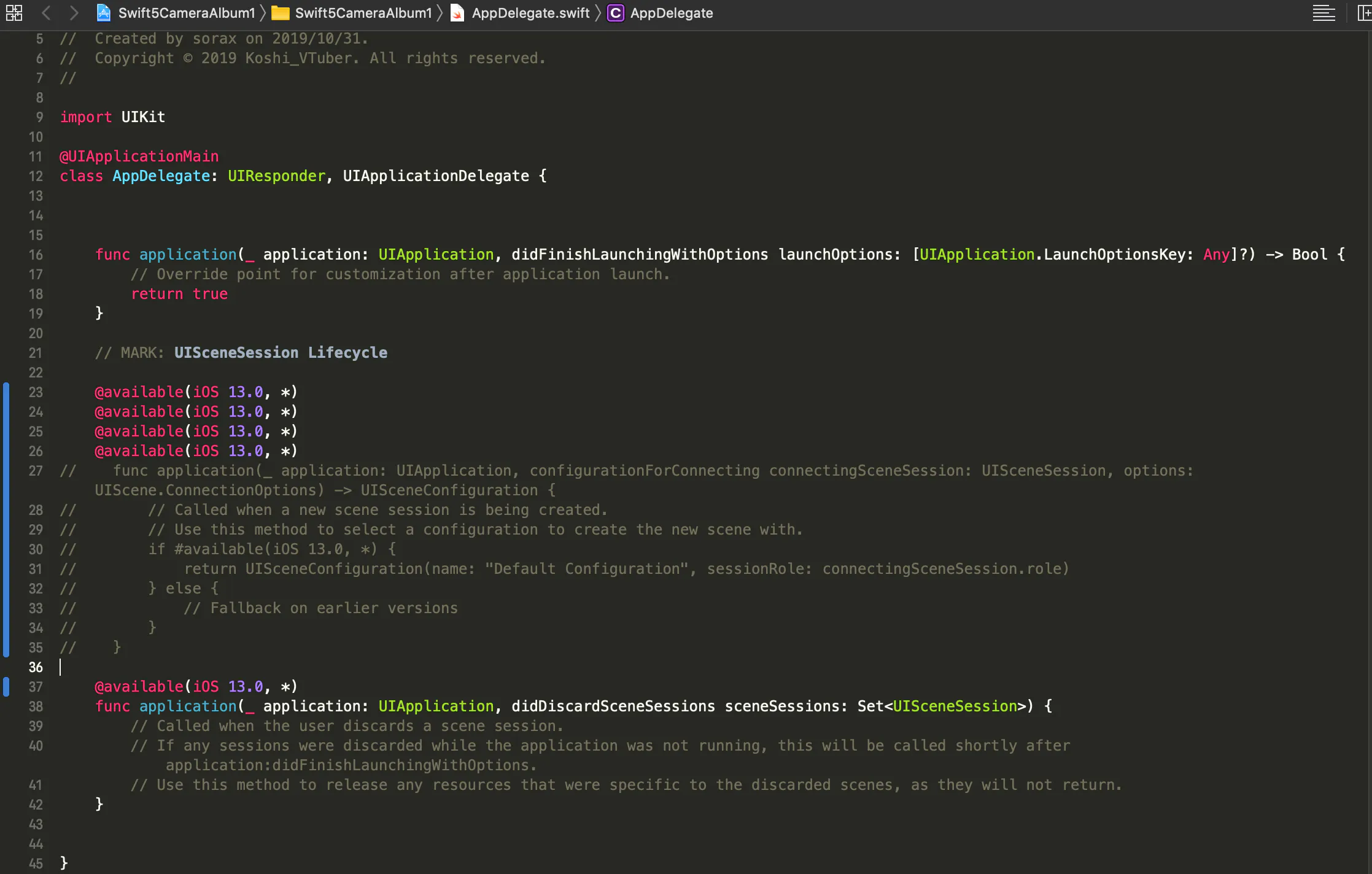Toggle breakpoint on line number 18
Image resolution: width=1372 pixels, height=874 pixels.
(36, 294)
